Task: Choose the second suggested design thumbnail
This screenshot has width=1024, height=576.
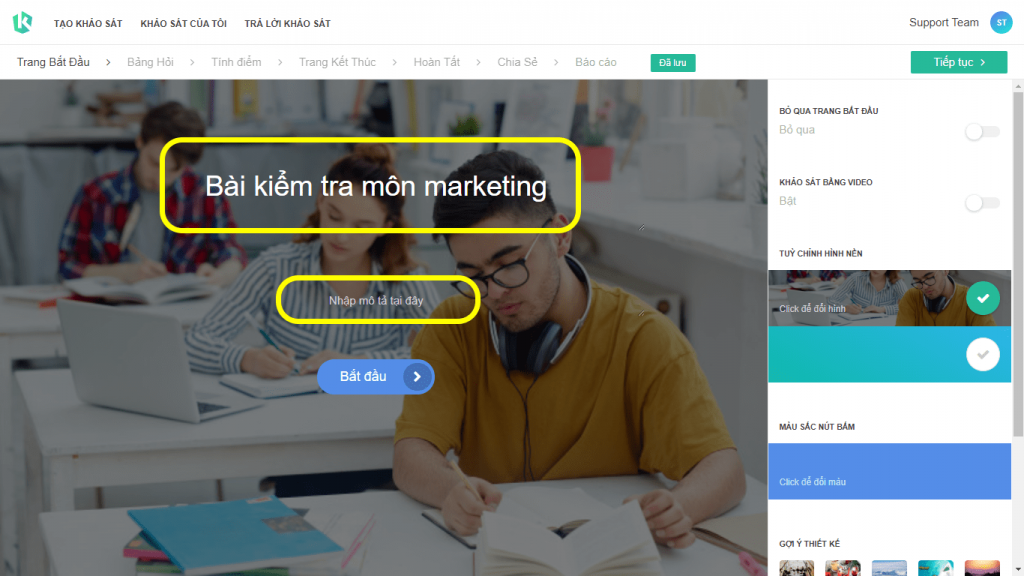Action: coord(842,568)
